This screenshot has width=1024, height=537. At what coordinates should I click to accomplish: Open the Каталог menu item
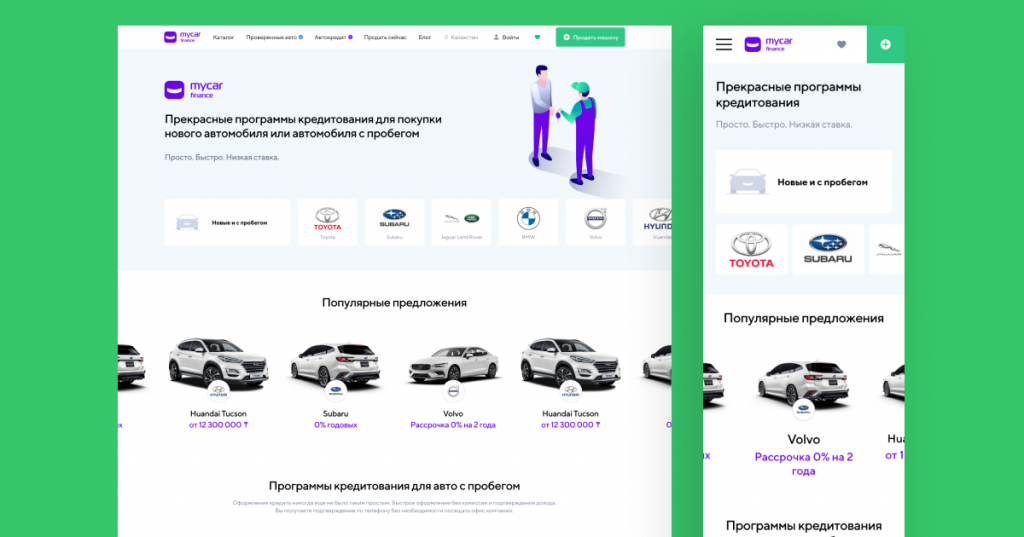[x=223, y=37]
